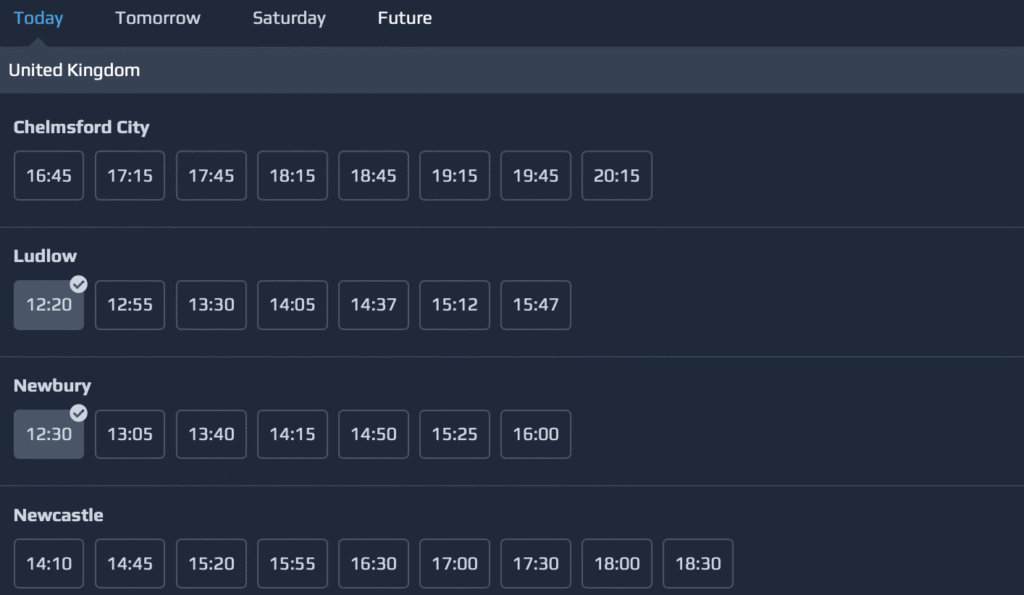
Task: Select the Future tab
Action: 404,18
